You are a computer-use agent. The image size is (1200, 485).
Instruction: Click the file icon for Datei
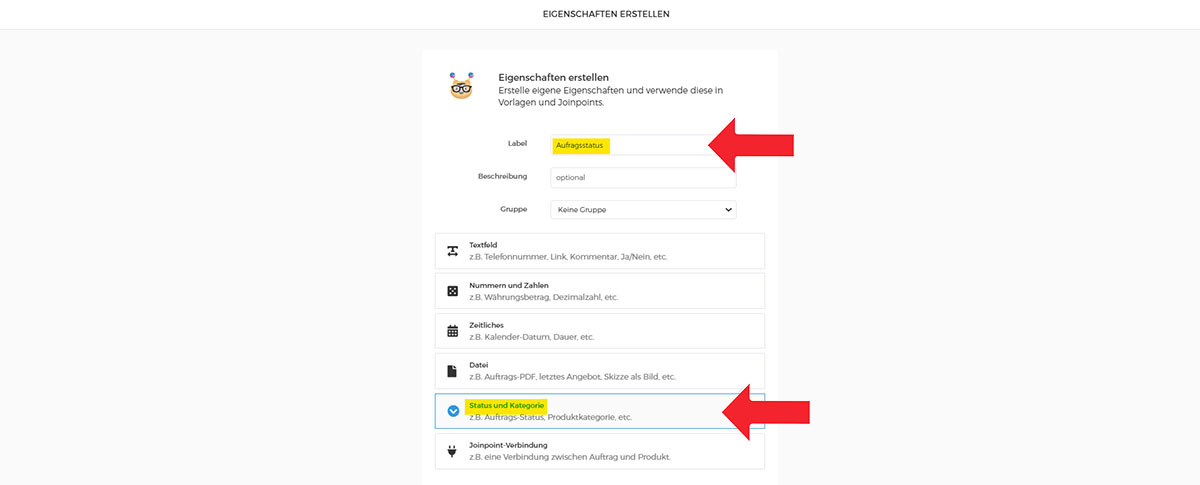tap(452, 371)
